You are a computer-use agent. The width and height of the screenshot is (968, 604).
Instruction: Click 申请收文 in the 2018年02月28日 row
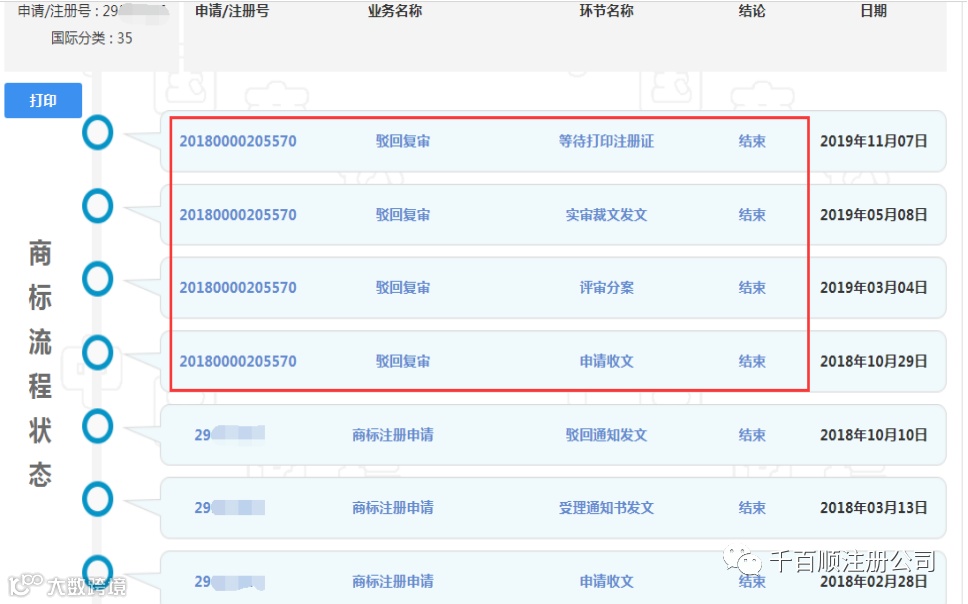click(x=606, y=581)
